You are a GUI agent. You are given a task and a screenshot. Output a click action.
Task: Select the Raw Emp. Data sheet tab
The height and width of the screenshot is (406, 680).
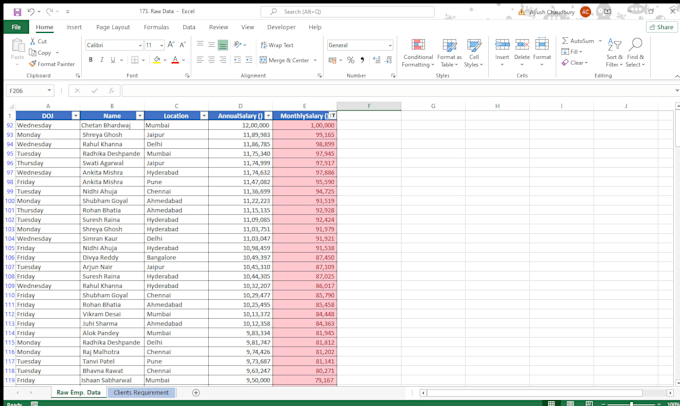click(x=78, y=393)
